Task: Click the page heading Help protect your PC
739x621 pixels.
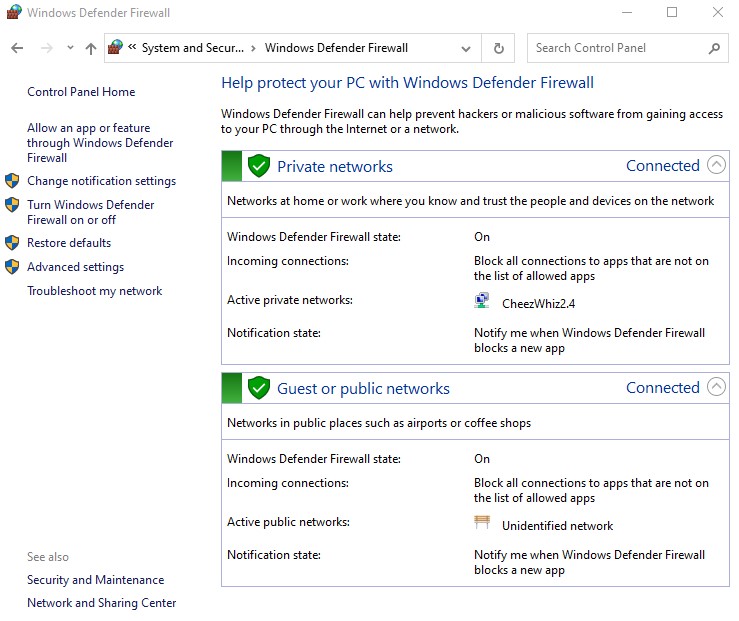Action: tap(408, 83)
